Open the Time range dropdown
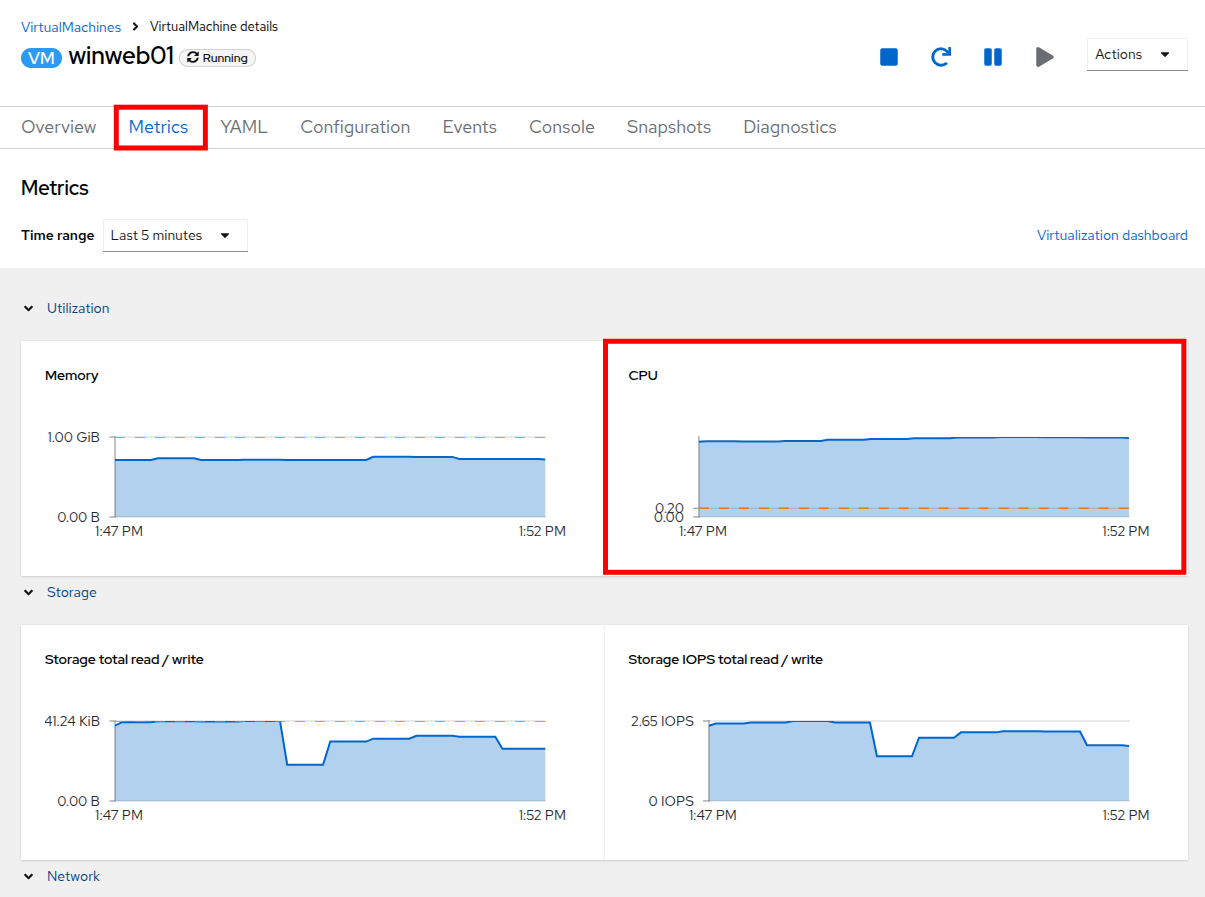This screenshot has width=1205, height=897. pyautogui.click(x=175, y=236)
